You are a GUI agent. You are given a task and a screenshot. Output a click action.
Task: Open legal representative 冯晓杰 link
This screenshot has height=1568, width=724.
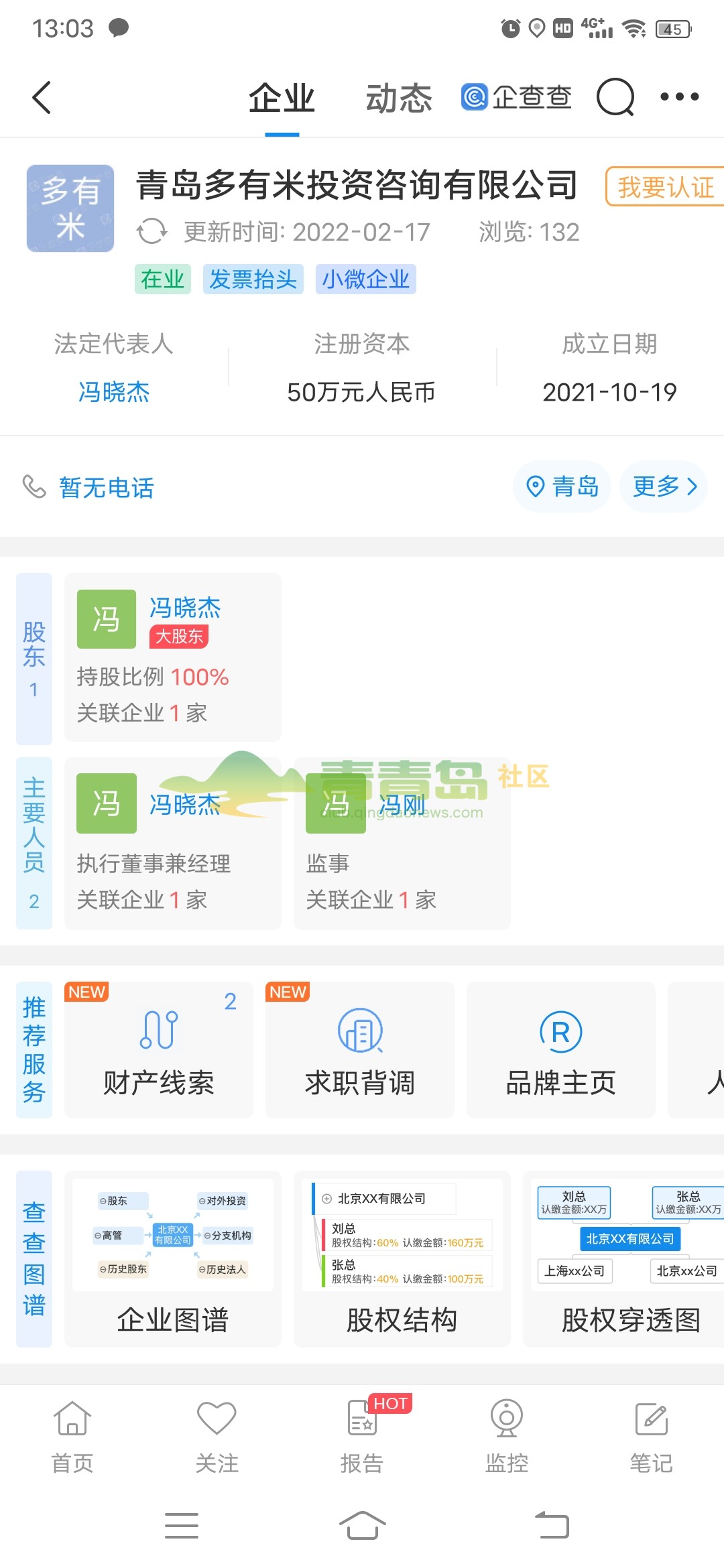point(114,392)
